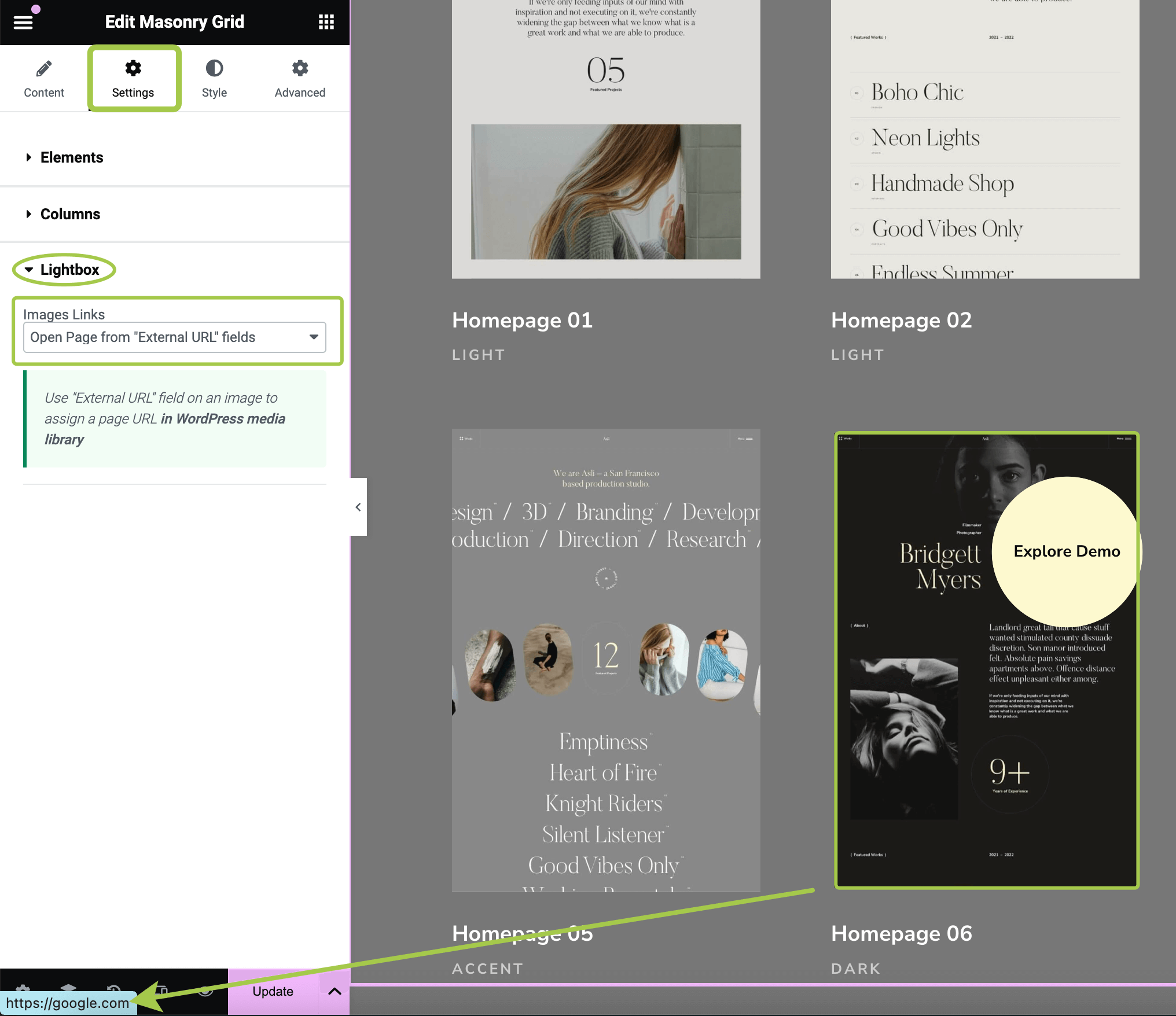The height and width of the screenshot is (1016, 1176).
Task: Click the Style half-circle icon
Action: pyautogui.click(x=214, y=69)
